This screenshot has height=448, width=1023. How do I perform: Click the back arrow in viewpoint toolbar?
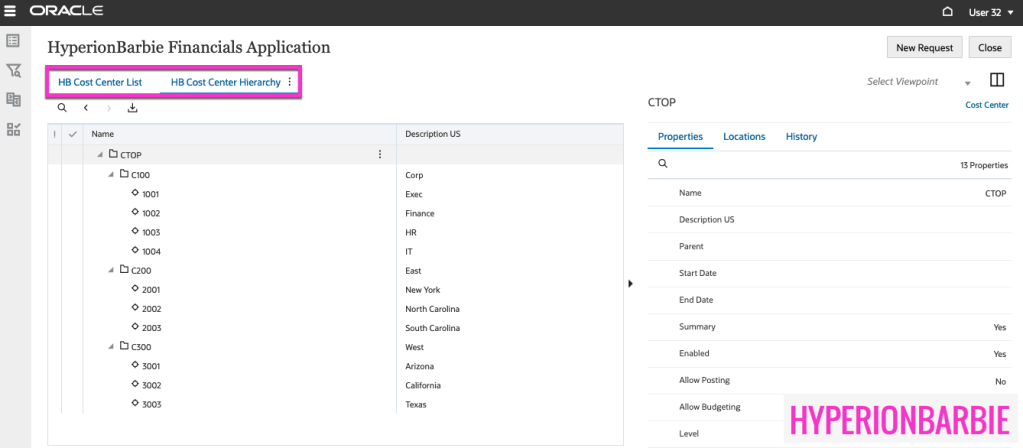86,108
